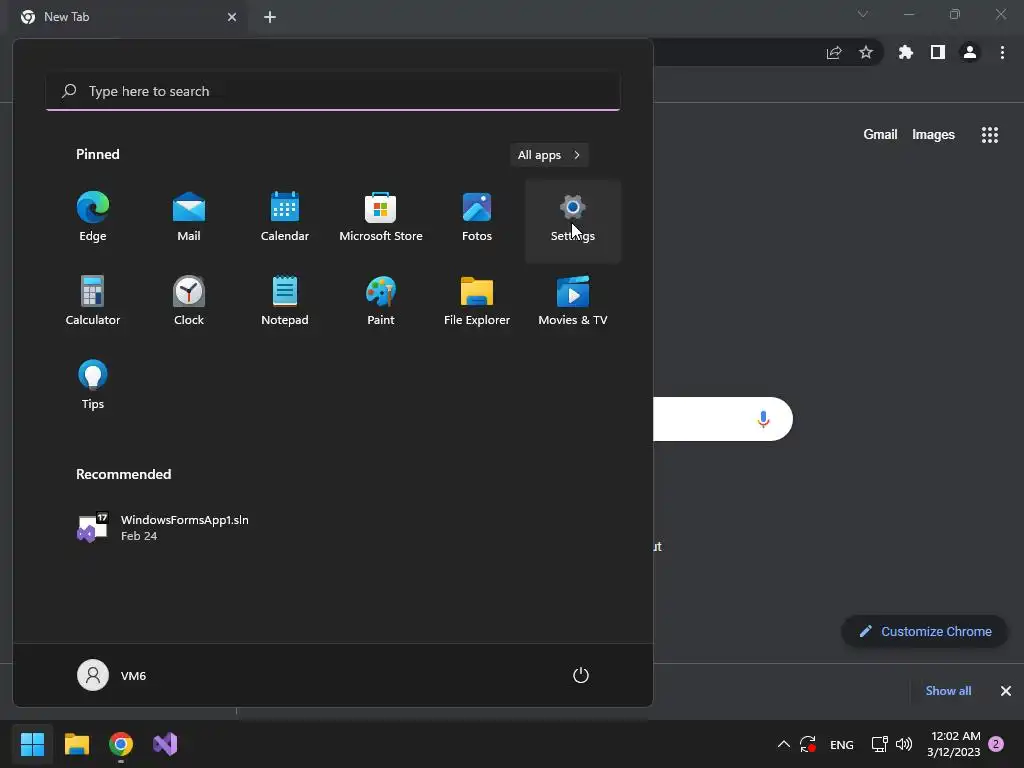This screenshot has width=1024, height=768.
Task: Open the Calendar app
Action: pos(285,218)
